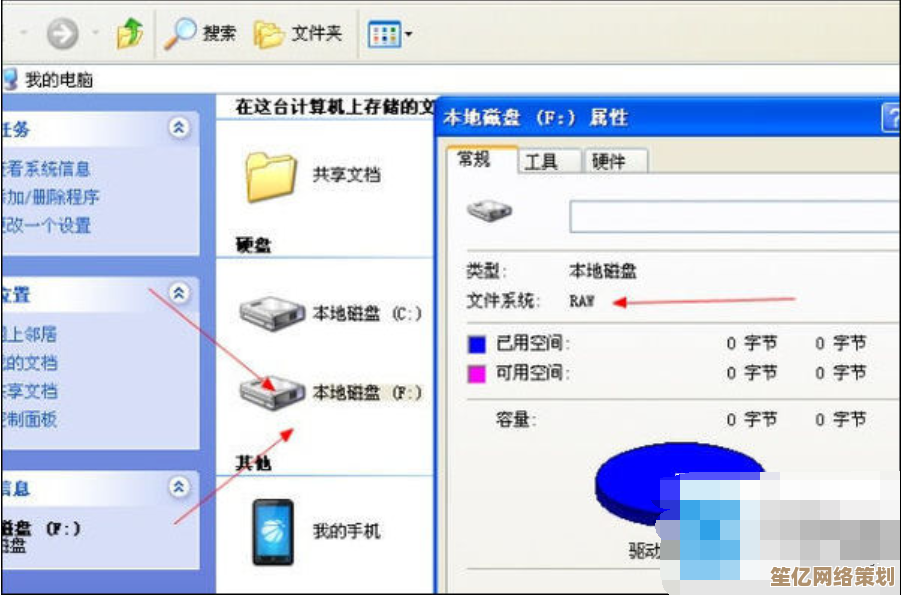
Task: Switch to the 硬件 tab
Action: (x=615, y=162)
